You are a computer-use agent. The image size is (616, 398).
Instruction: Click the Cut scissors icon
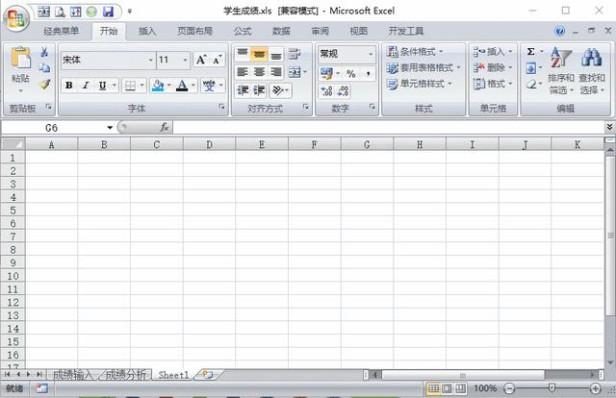pos(44,52)
